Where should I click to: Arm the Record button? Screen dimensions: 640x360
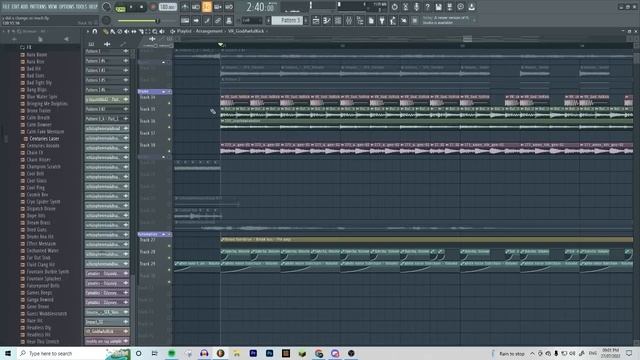pyautogui.click(x=153, y=7)
